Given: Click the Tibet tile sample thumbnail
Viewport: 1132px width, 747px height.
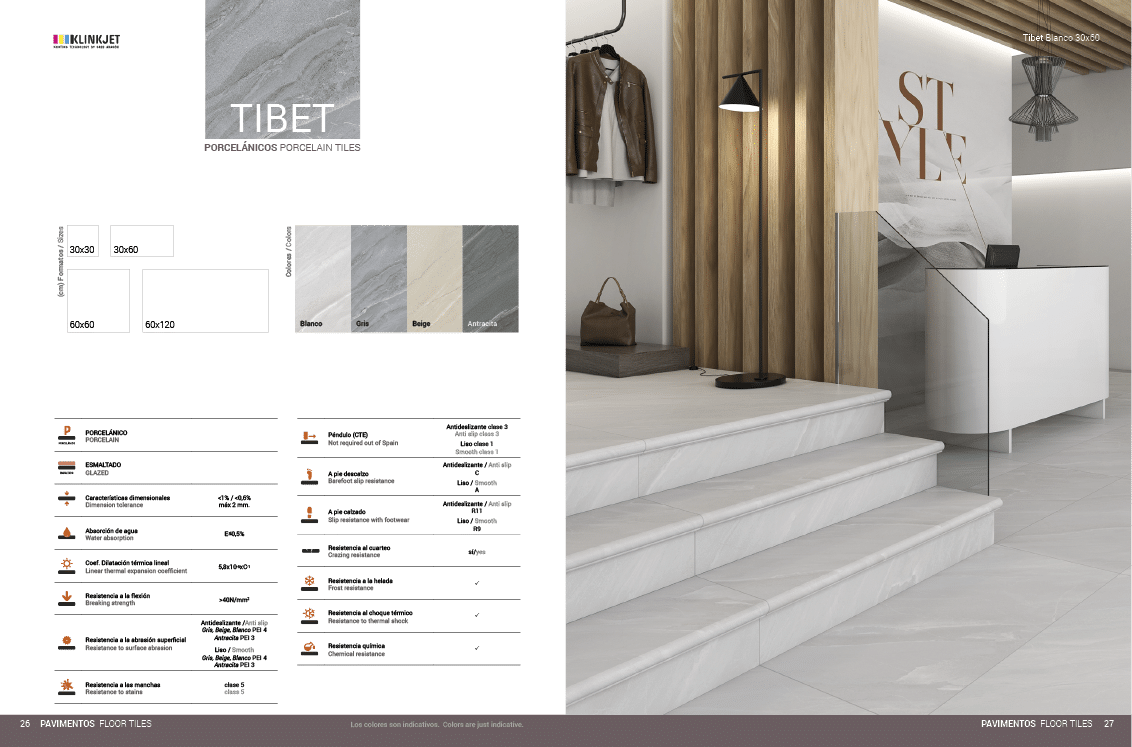Looking at the screenshot, I should (282, 69).
